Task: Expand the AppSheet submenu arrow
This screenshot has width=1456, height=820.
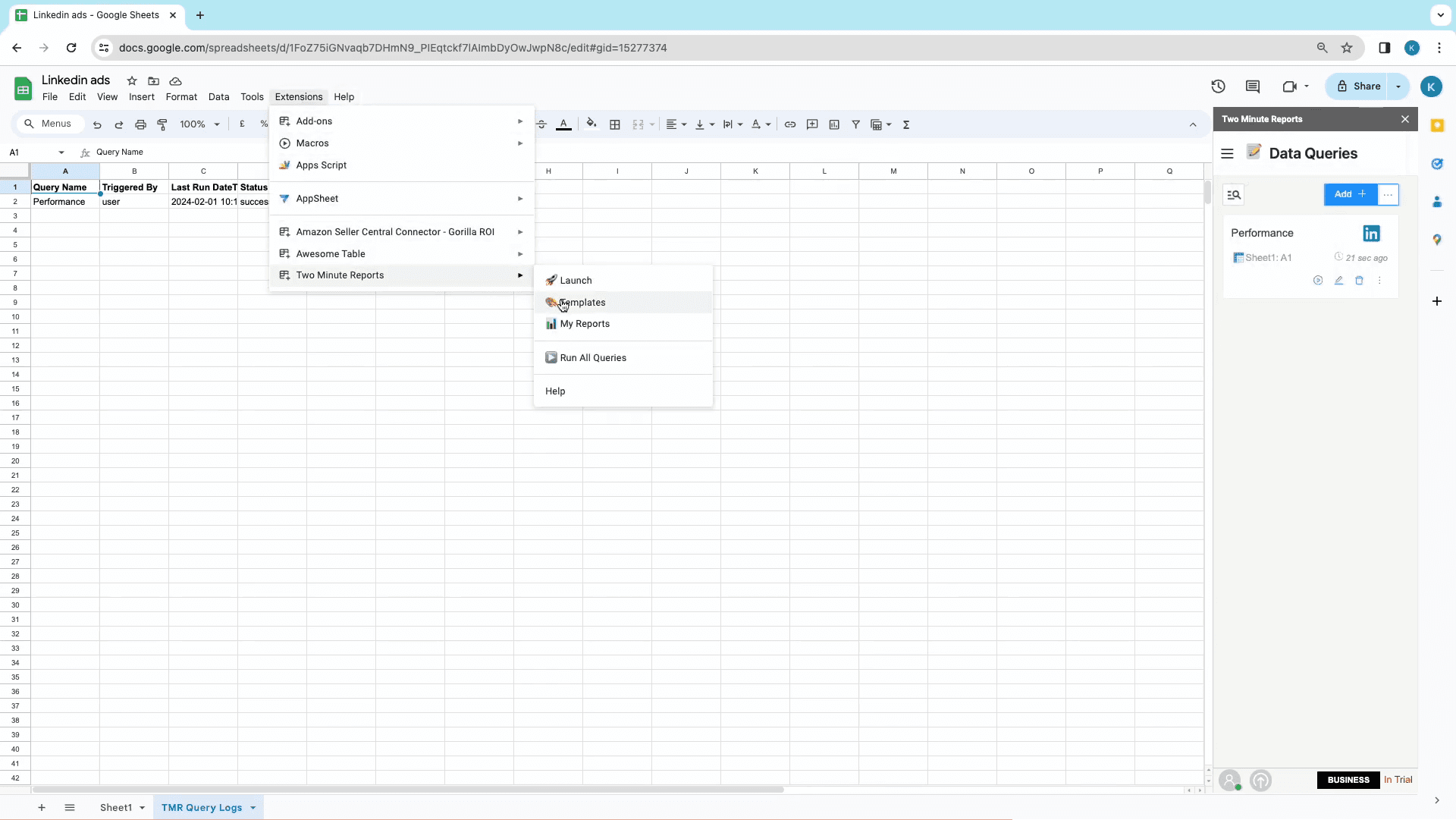Action: point(520,198)
